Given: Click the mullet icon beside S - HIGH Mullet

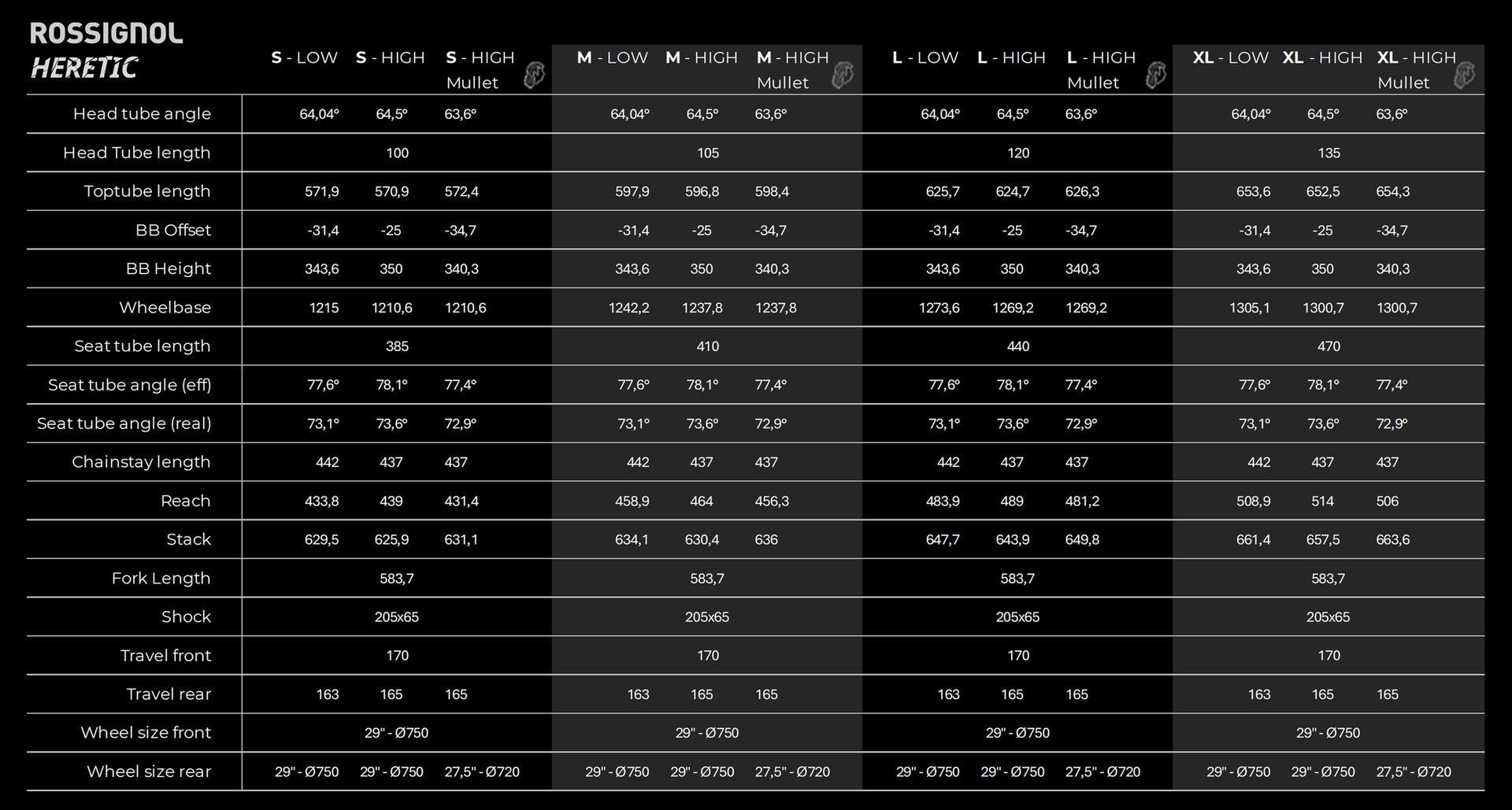Looking at the screenshot, I should click(x=534, y=75).
